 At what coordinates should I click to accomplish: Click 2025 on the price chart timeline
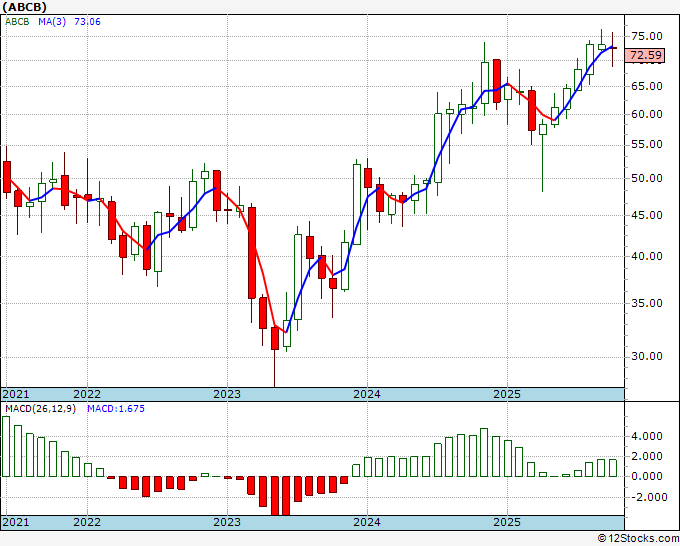[507, 394]
